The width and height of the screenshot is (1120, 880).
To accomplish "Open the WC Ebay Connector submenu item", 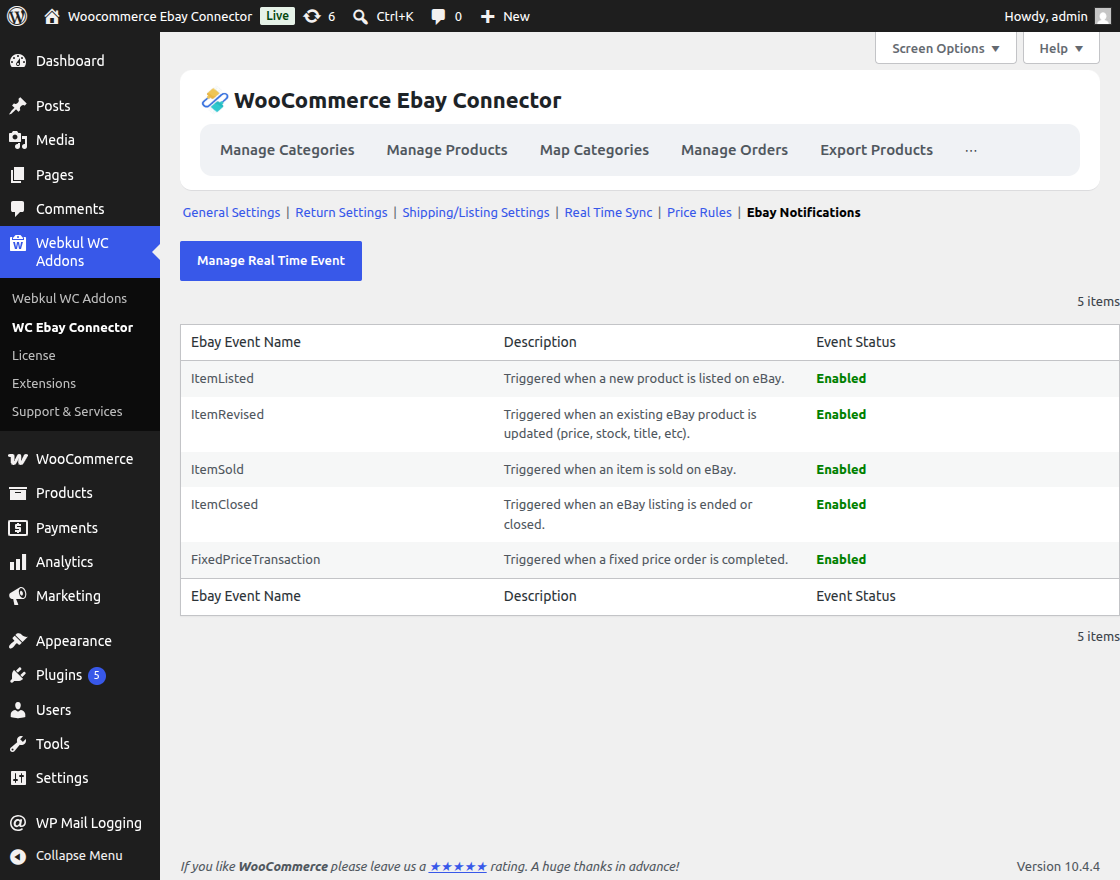I will click(72, 327).
